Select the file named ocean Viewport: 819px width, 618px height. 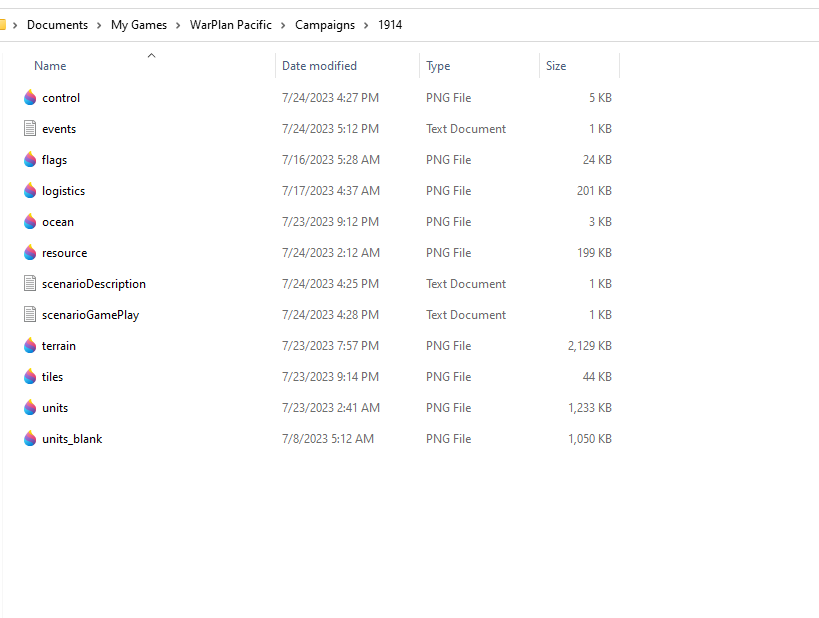[58, 221]
